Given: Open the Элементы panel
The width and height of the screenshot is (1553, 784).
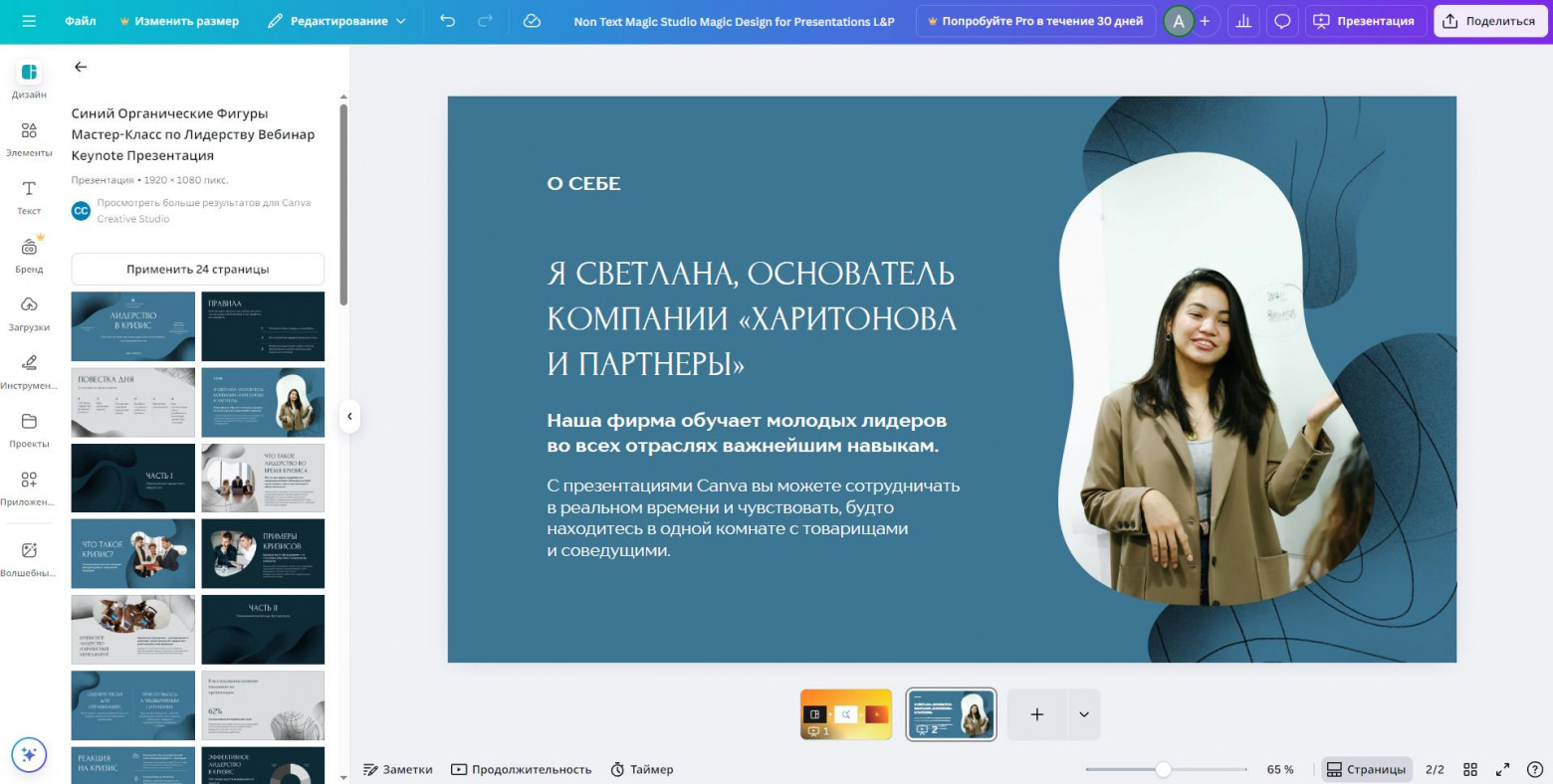Looking at the screenshot, I should pos(29,139).
